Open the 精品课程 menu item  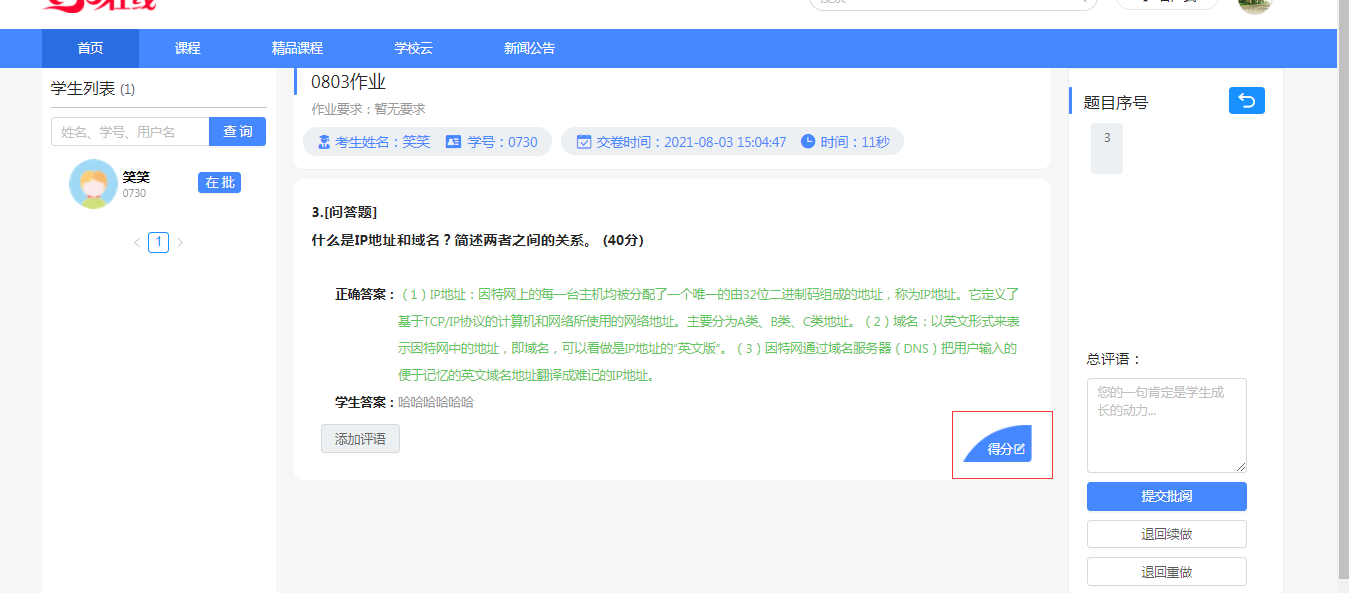pyautogui.click(x=297, y=48)
